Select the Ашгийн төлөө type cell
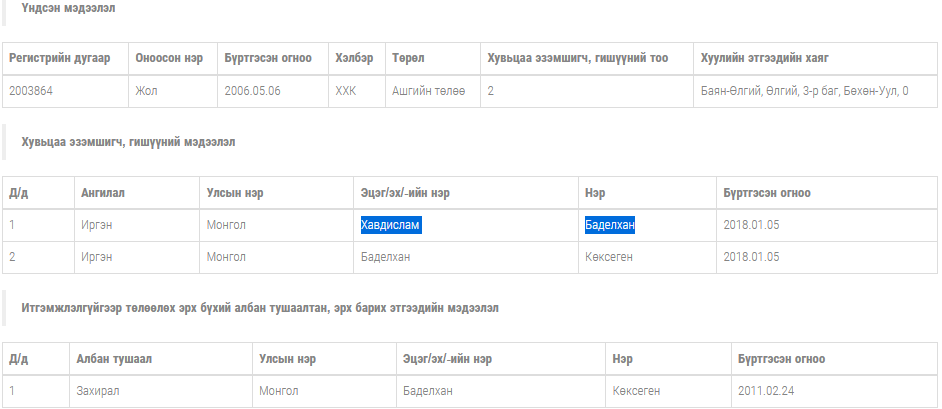This screenshot has height=409, width=942. coord(430,91)
